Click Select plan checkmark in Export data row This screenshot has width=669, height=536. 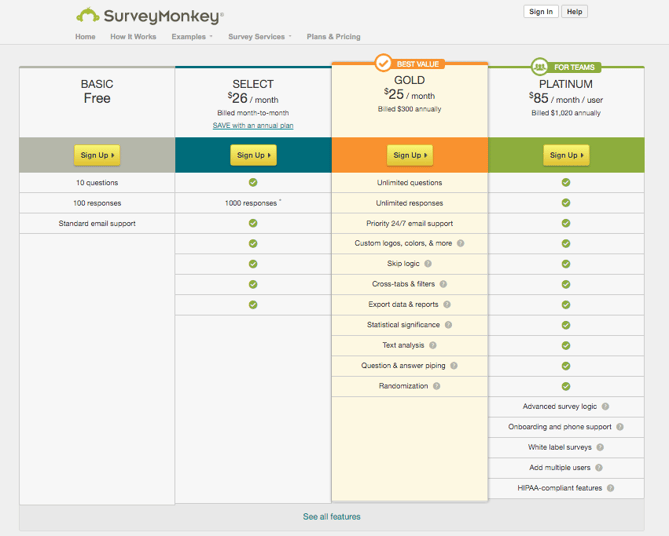pyautogui.click(x=253, y=305)
